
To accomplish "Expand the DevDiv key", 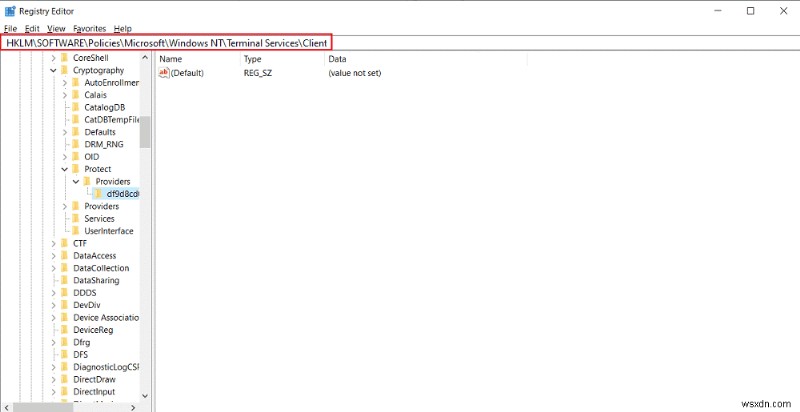I will (54, 305).
